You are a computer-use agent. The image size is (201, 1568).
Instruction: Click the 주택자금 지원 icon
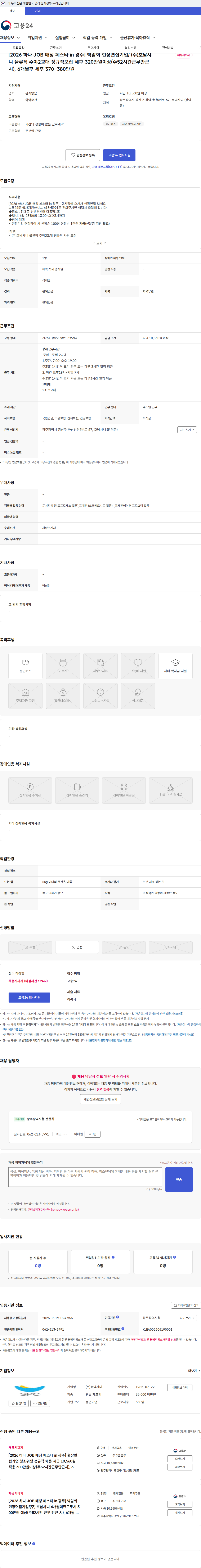pyautogui.click(x=26, y=696)
